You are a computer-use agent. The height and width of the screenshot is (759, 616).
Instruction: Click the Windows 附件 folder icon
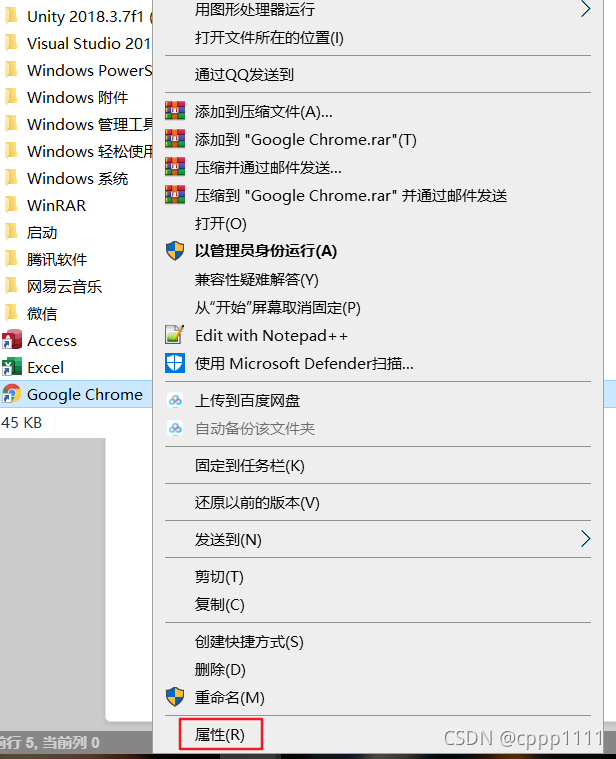click(x=11, y=97)
